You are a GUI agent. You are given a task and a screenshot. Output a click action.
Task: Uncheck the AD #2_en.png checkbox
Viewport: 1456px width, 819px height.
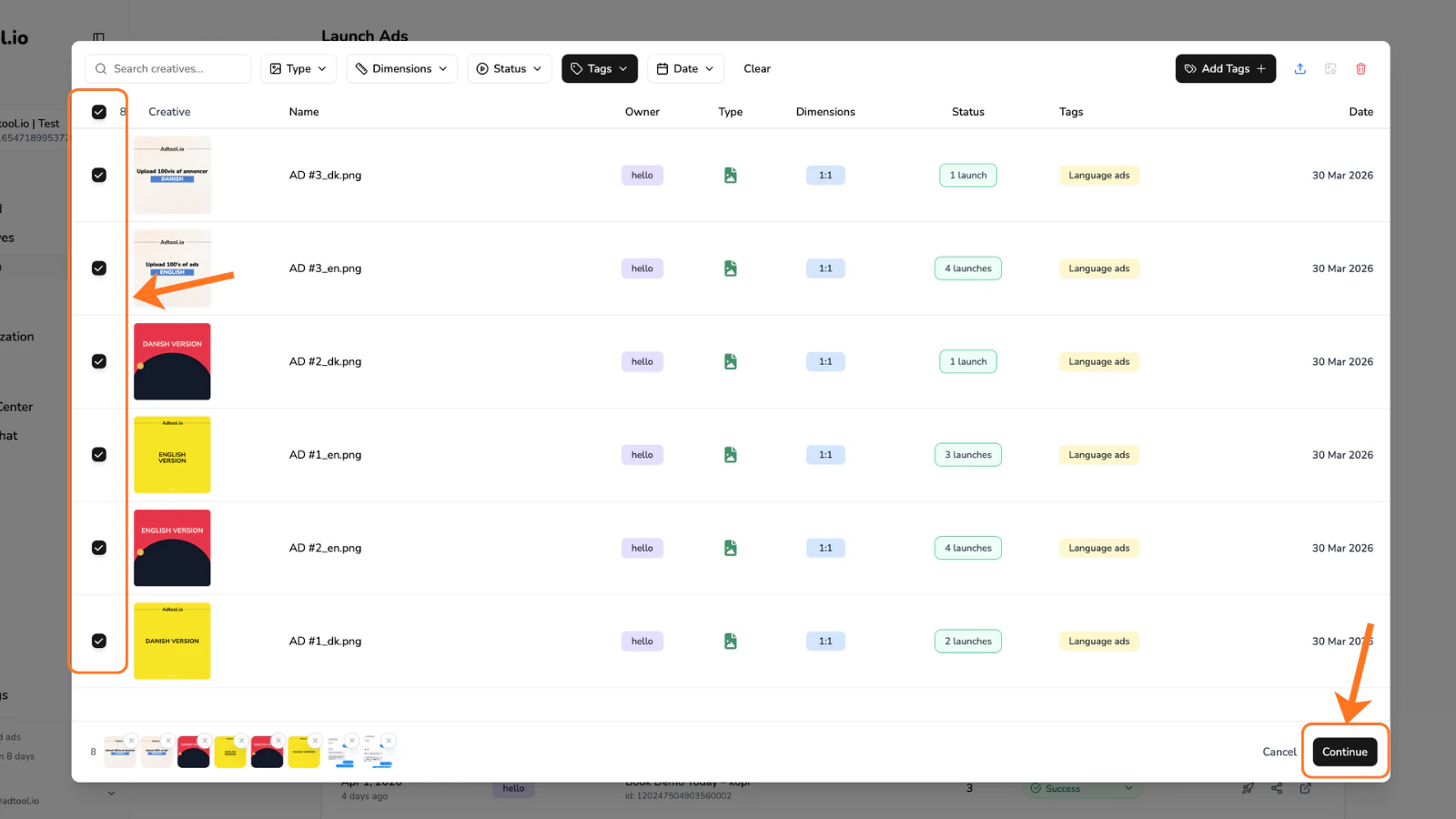click(99, 548)
